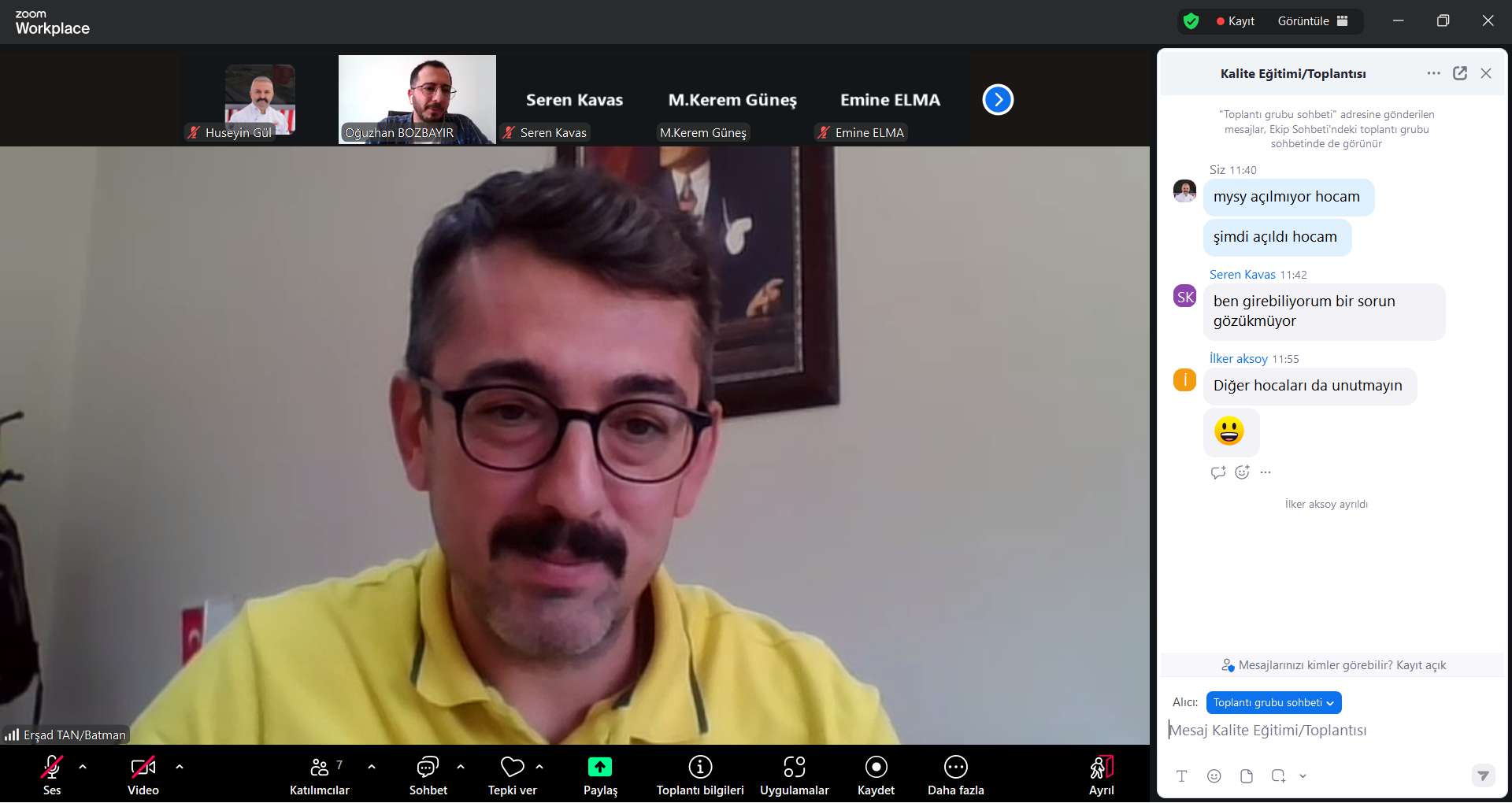
Task: Turn on camera with Video button
Action: 143,774
